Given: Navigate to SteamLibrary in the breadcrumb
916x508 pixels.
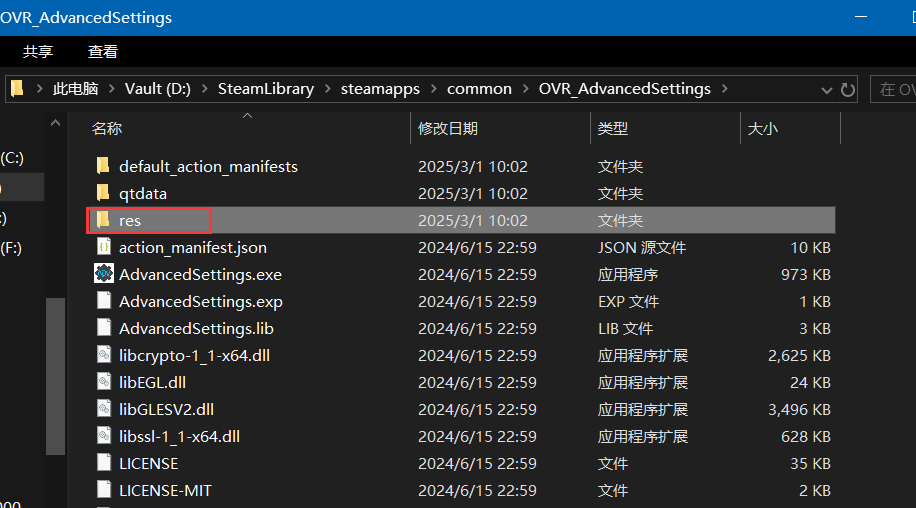Looking at the screenshot, I should point(265,89).
